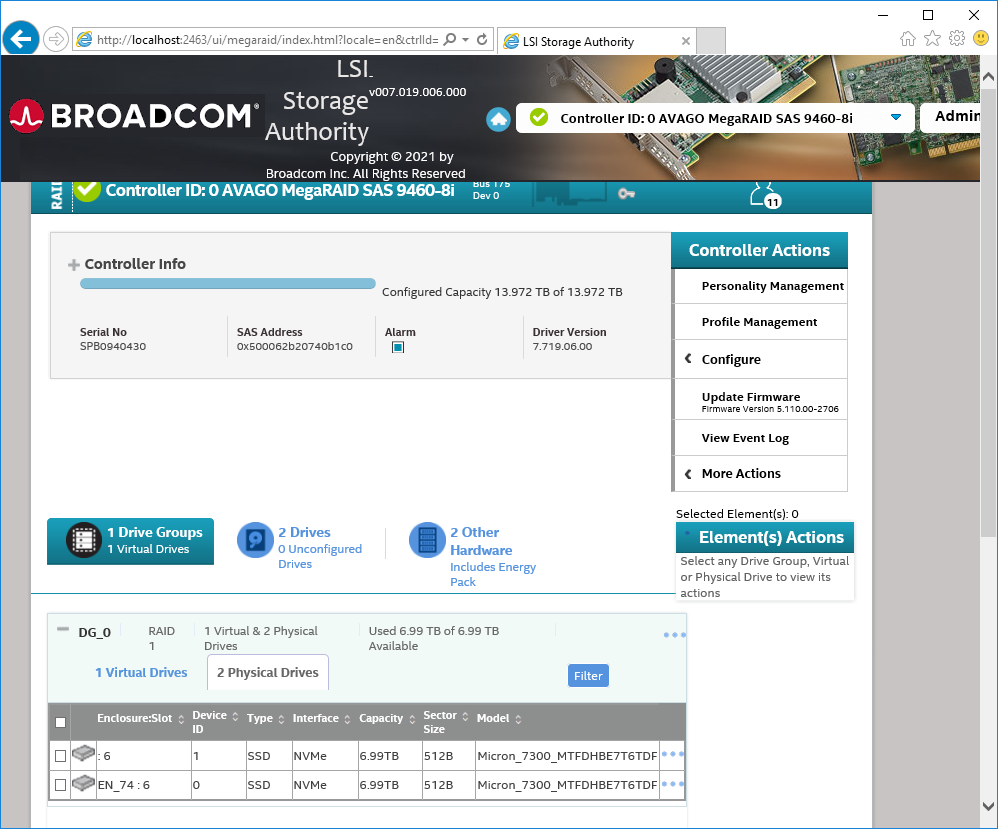
Task: Click the Broadcom logo
Action: pos(134,117)
